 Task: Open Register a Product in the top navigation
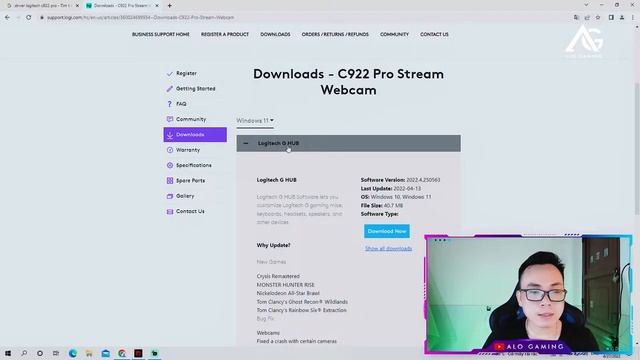(x=224, y=34)
